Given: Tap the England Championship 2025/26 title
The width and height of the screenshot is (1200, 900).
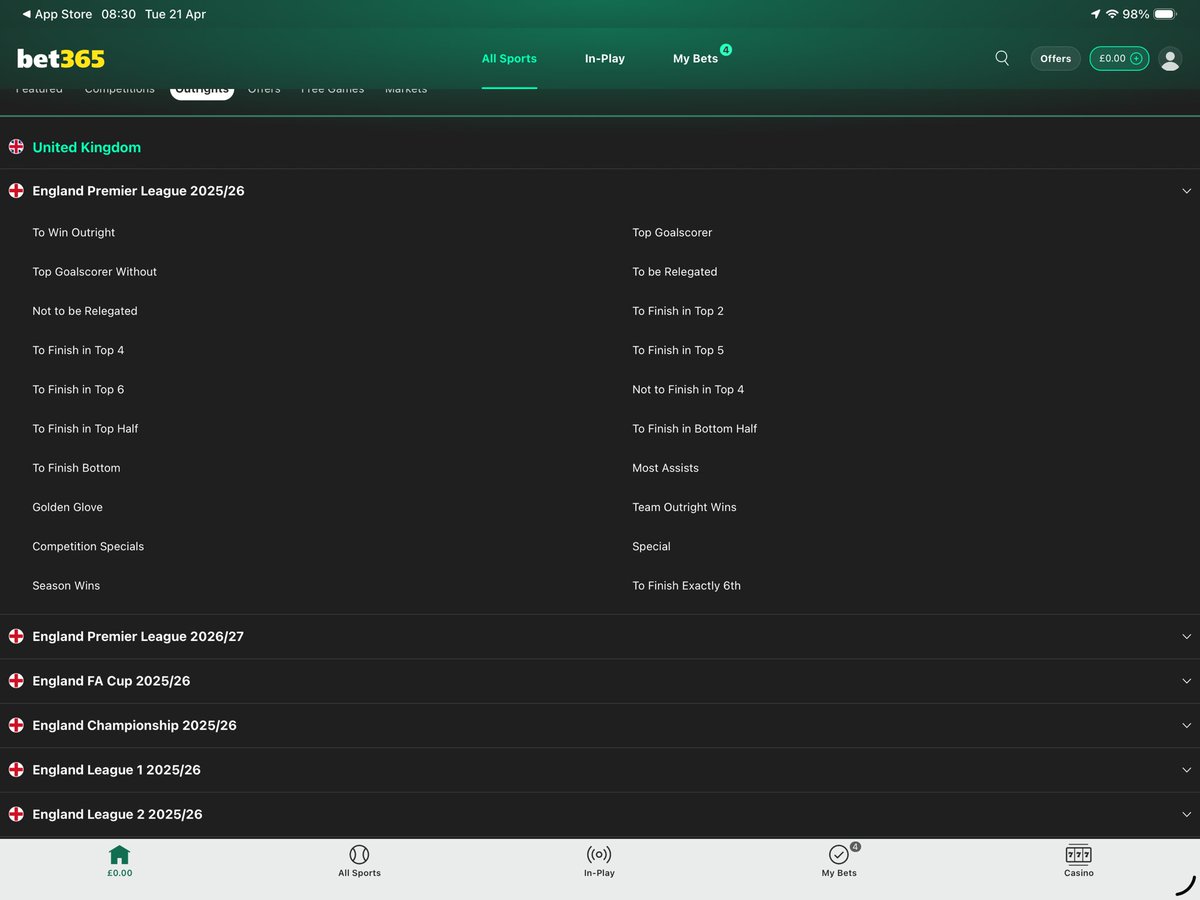Looking at the screenshot, I should (134, 725).
